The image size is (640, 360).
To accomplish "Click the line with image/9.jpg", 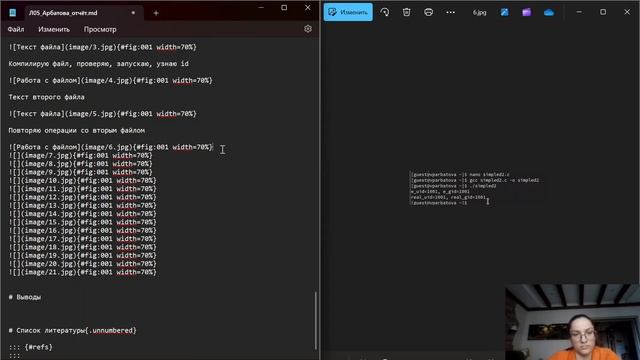I will point(80,172).
